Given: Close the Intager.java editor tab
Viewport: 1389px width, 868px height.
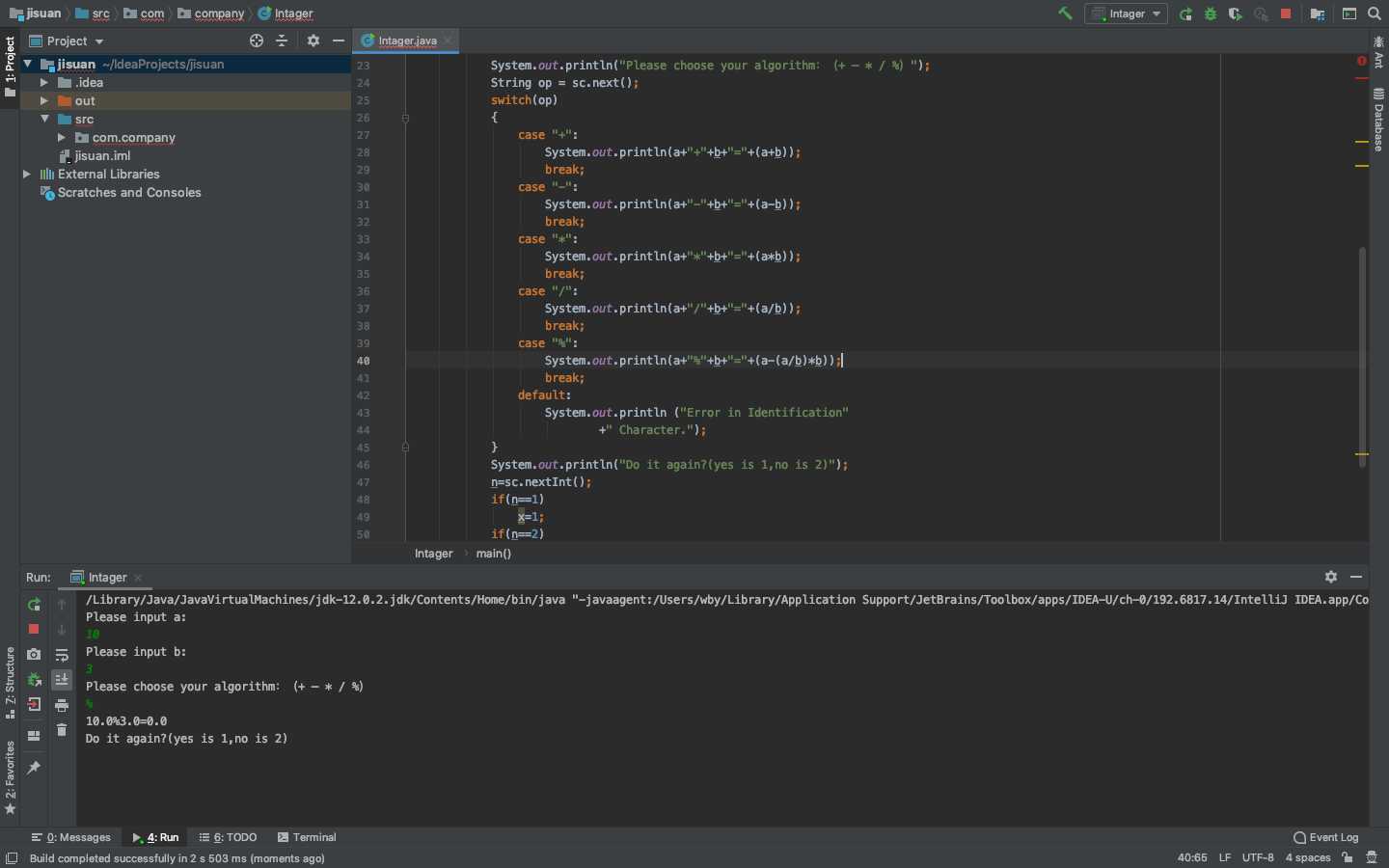Looking at the screenshot, I should point(448,41).
